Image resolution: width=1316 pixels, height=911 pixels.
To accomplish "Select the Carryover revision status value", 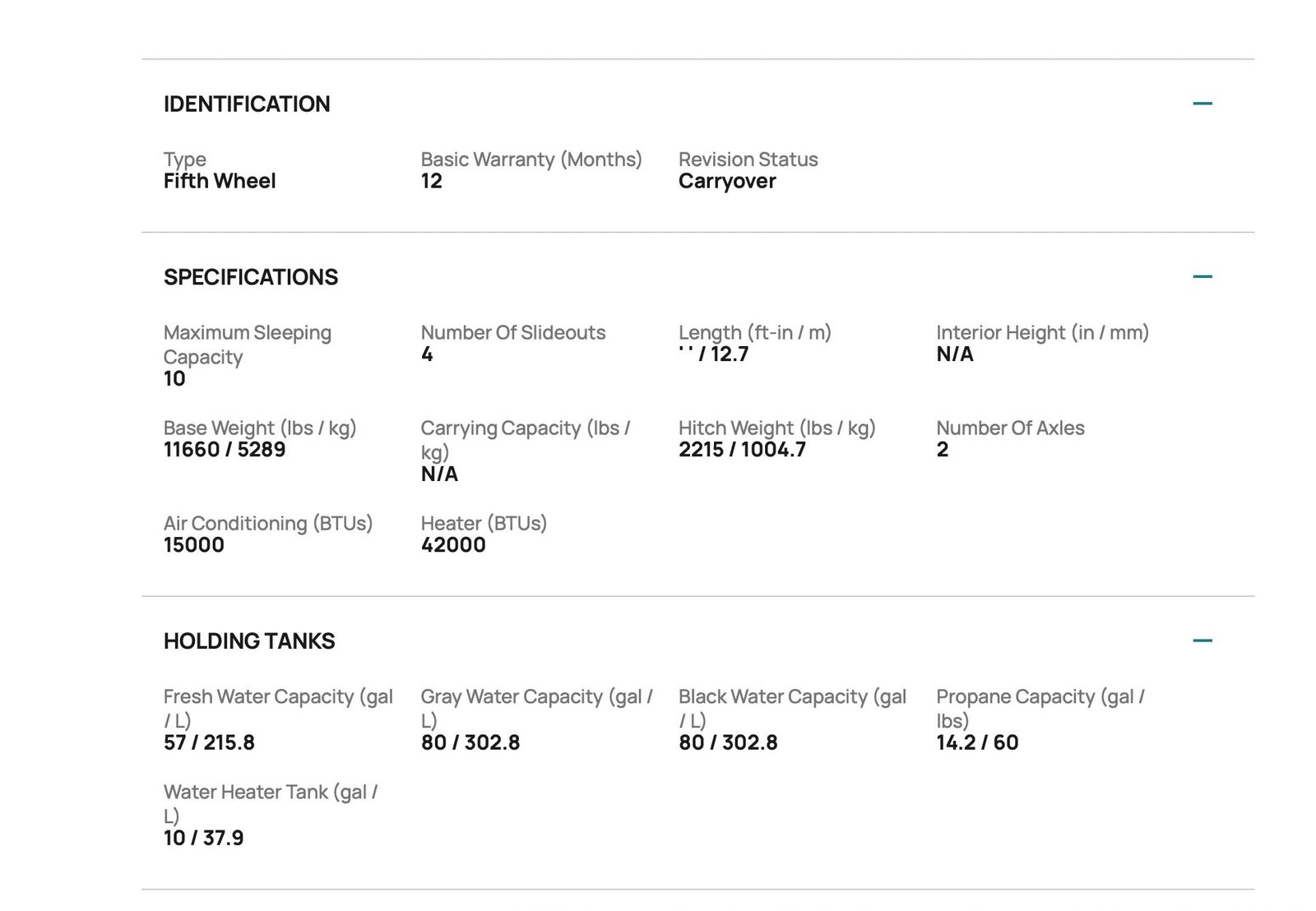I will pos(727,182).
